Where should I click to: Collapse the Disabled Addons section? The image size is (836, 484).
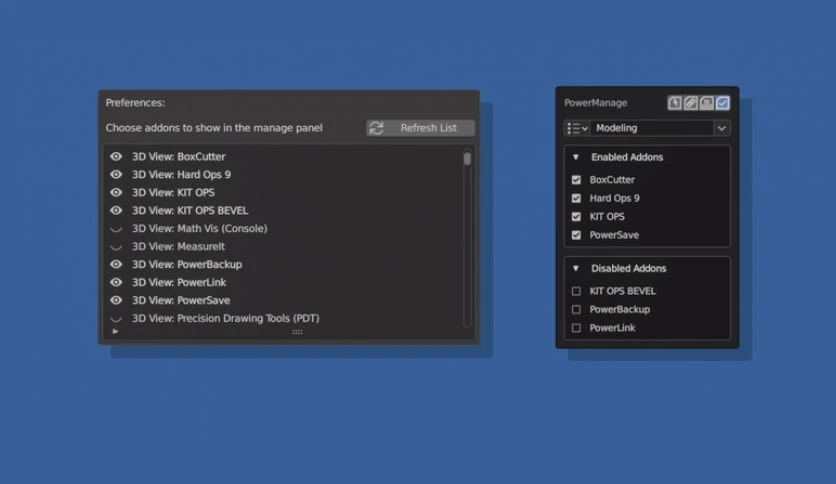[x=576, y=269]
